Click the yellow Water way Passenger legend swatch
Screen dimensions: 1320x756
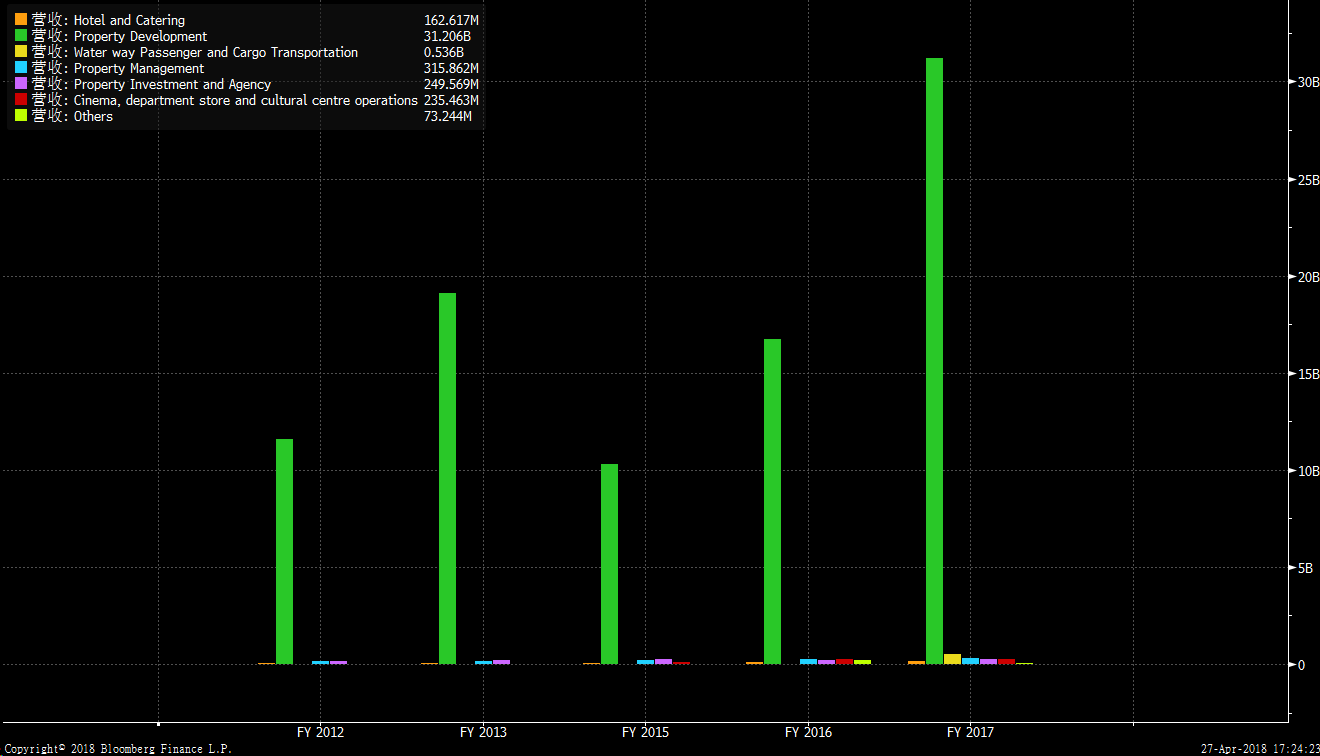(x=21, y=52)
